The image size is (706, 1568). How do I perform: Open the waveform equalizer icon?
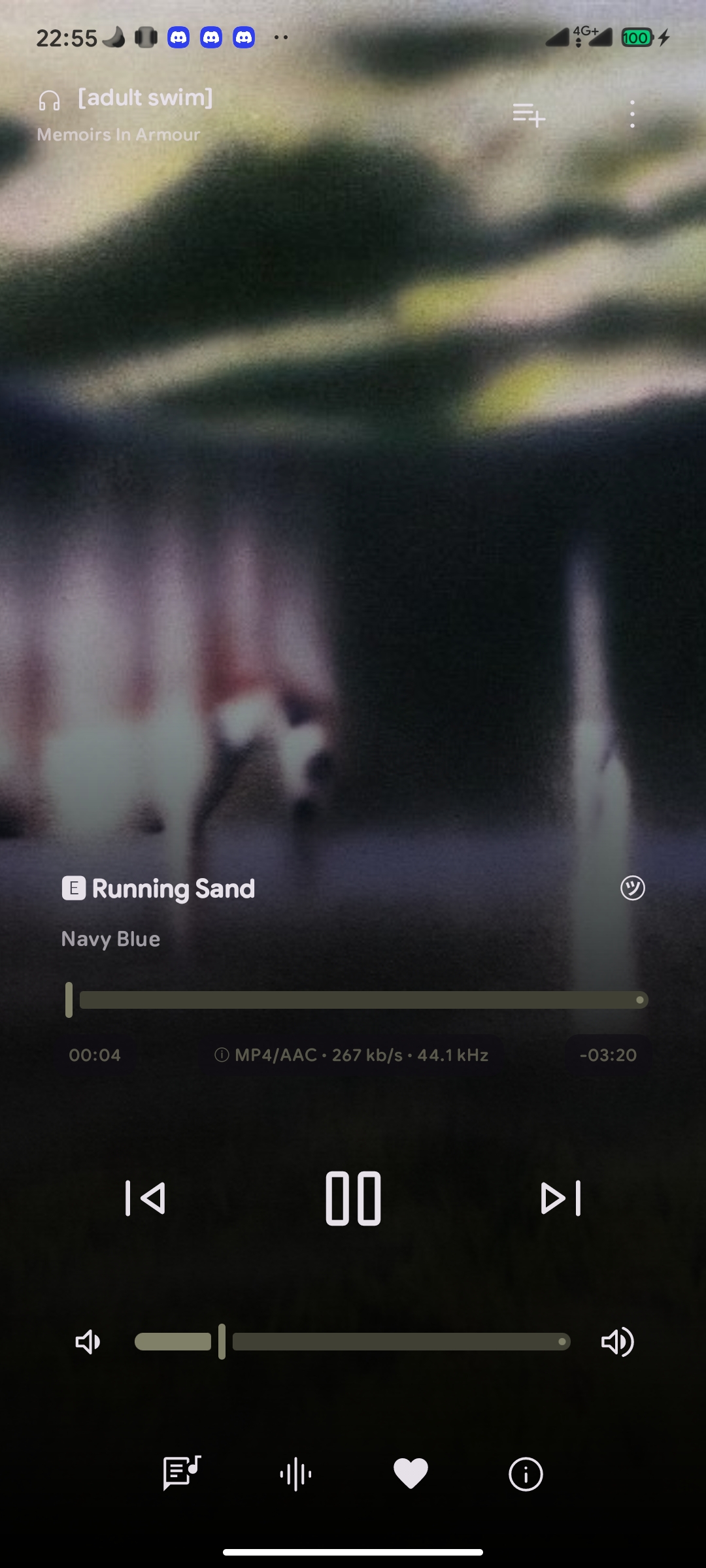(295, 1474)
